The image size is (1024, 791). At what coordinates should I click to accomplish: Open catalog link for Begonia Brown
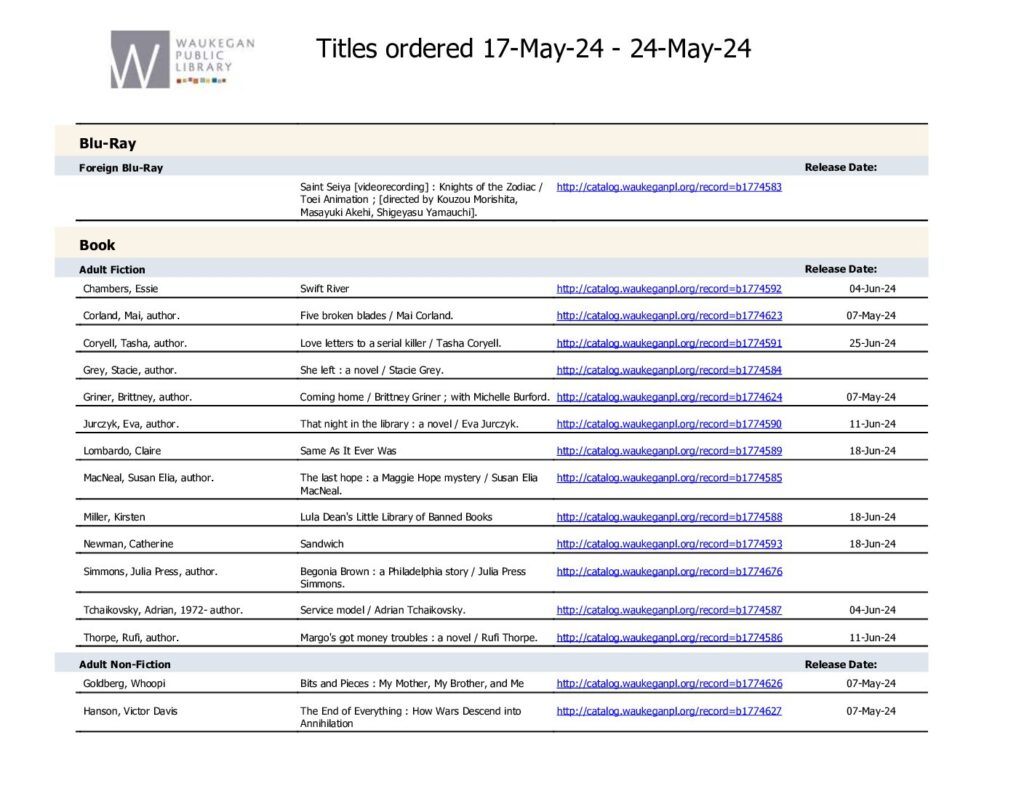[x=669, y=571]
